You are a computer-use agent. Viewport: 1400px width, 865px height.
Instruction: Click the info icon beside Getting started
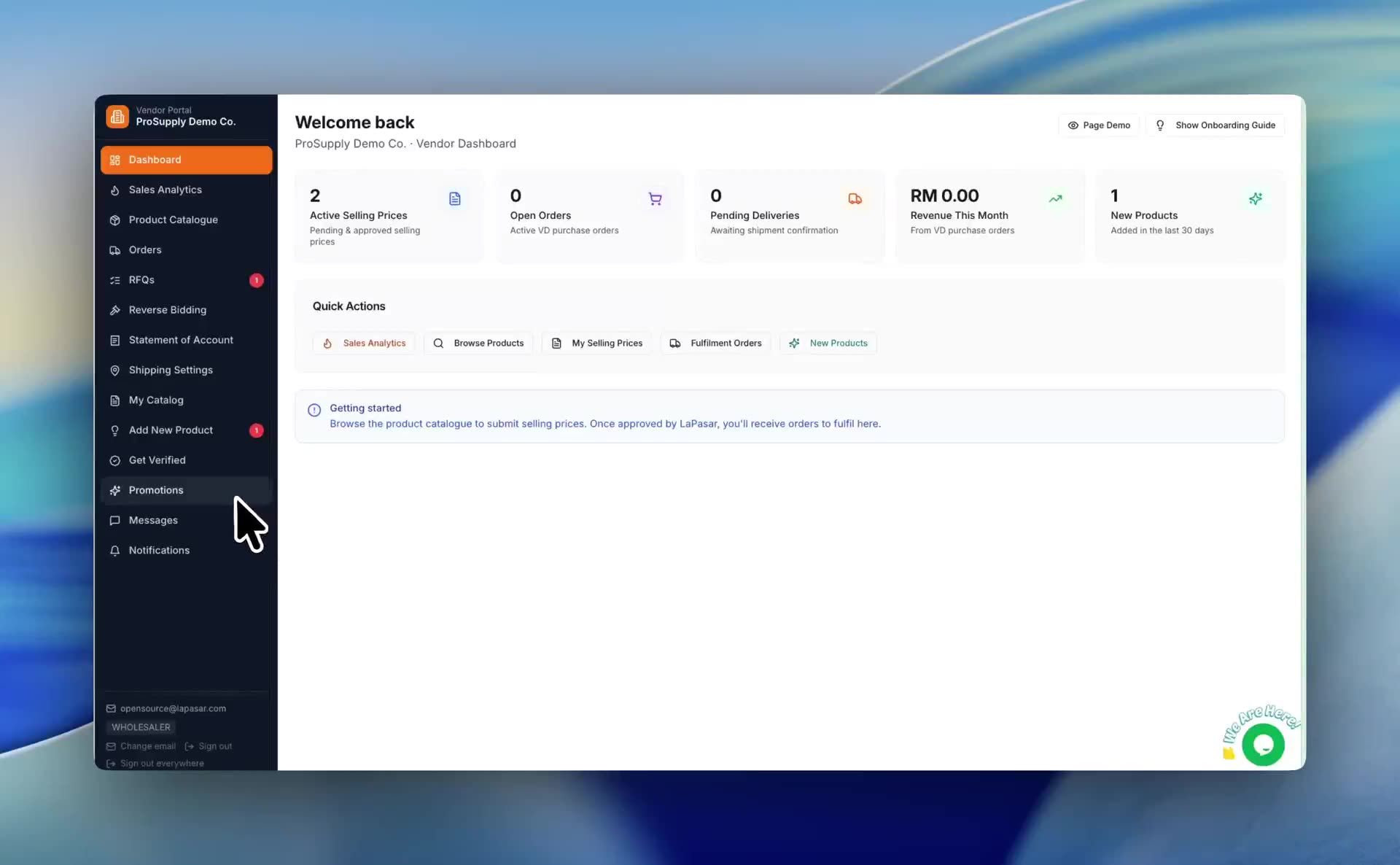(x=314, y=410)
